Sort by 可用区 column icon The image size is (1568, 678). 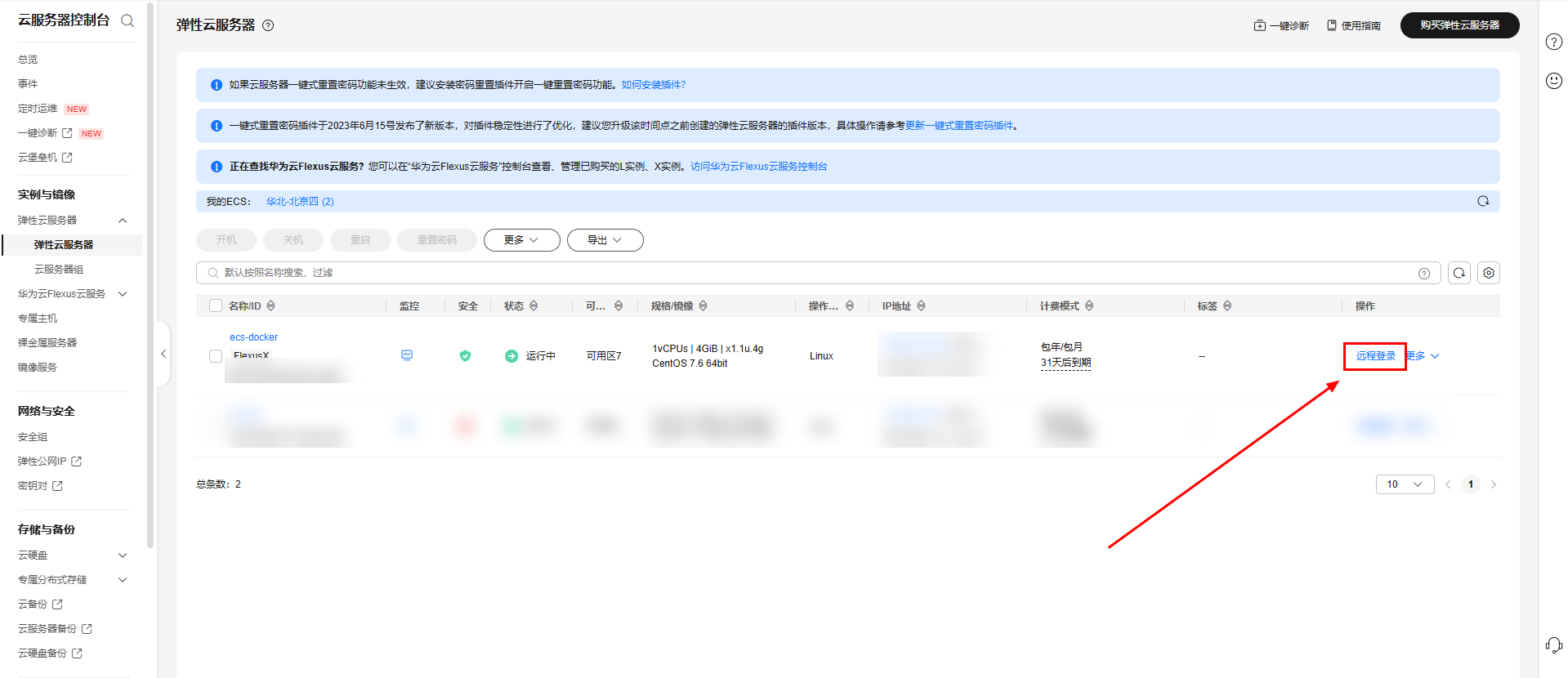click(x=619, y=306)
